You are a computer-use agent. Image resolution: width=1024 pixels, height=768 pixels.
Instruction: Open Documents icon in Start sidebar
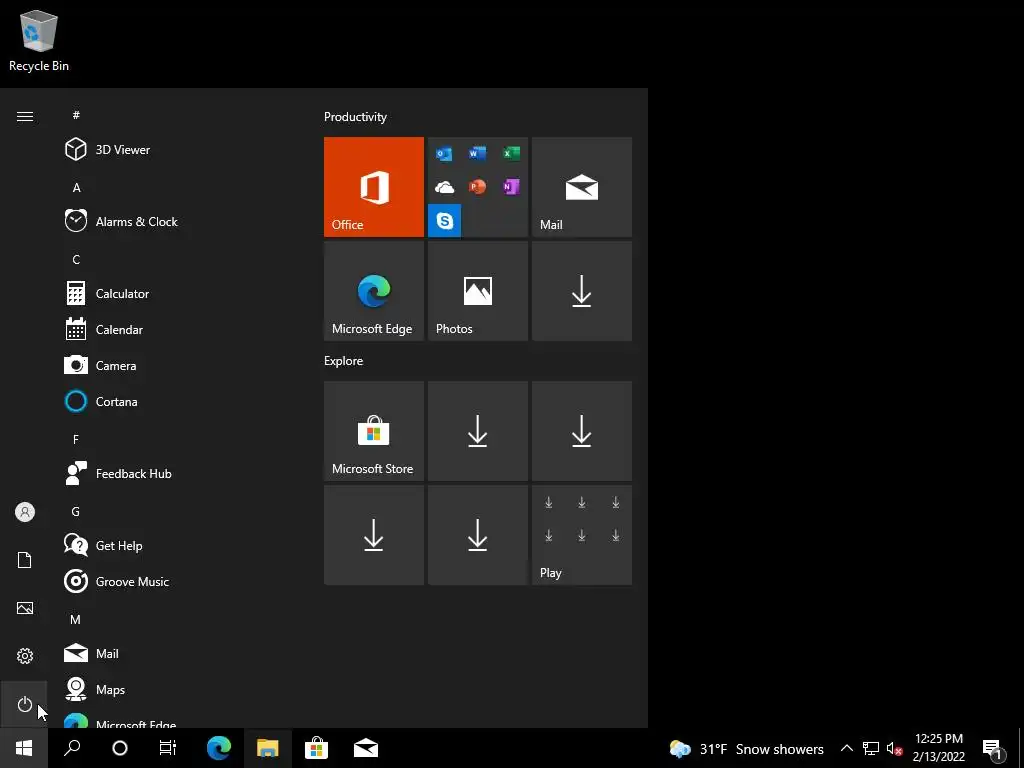[24, 560]
